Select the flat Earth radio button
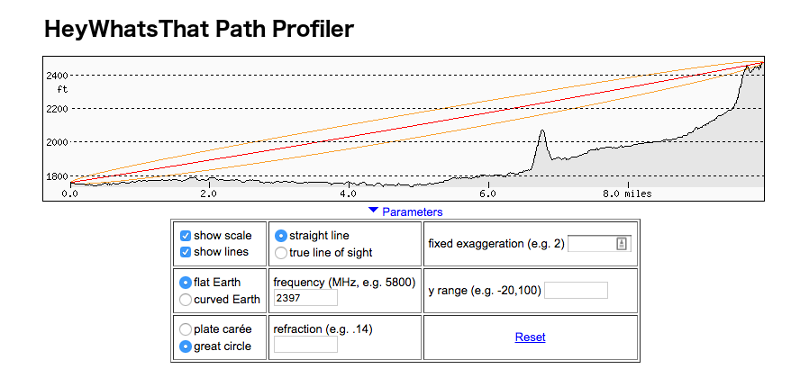This screenshot has height=387, width=800. [x=185, y=282]
